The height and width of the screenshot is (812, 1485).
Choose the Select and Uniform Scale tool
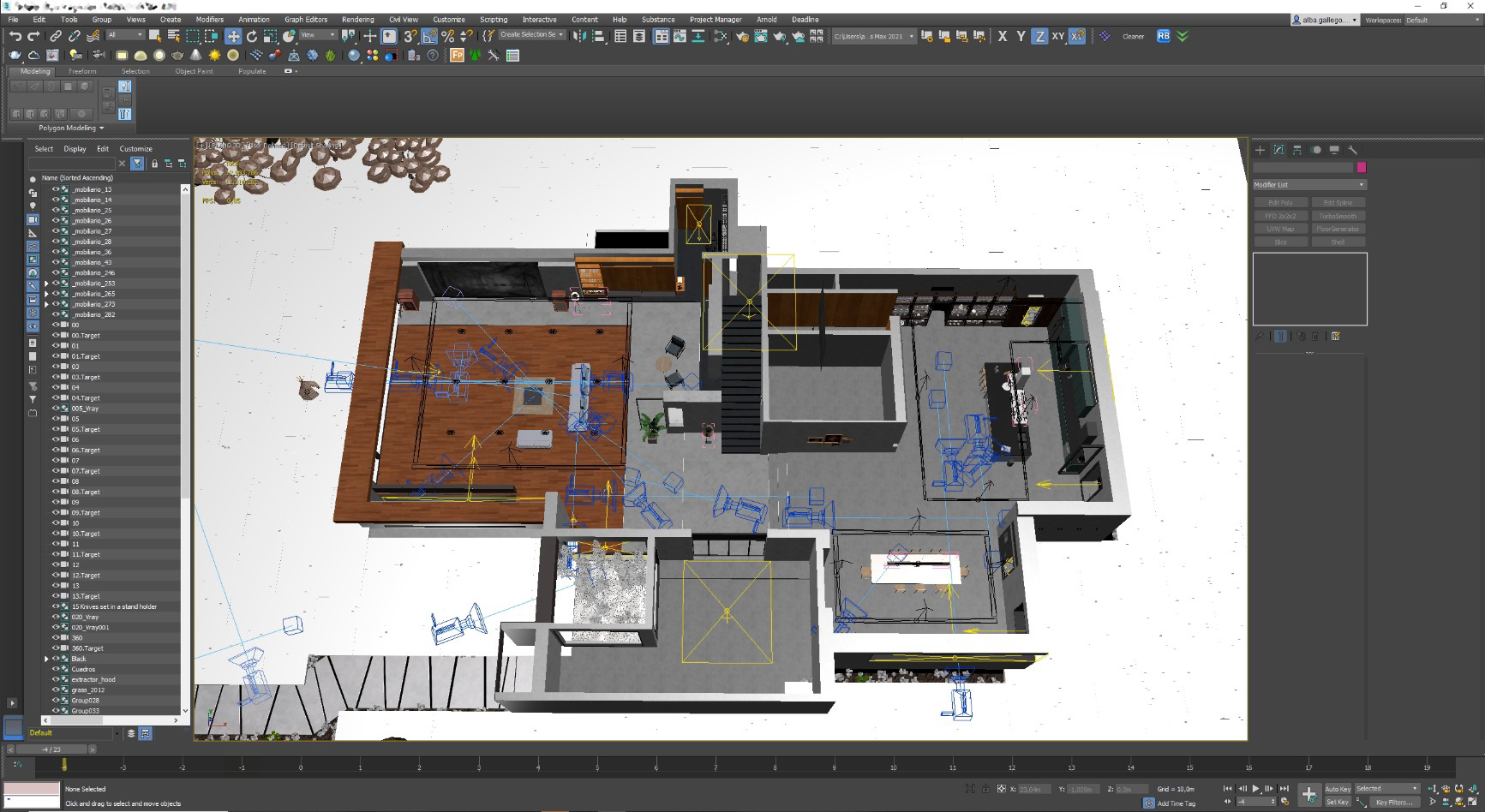tap(270, 36)
